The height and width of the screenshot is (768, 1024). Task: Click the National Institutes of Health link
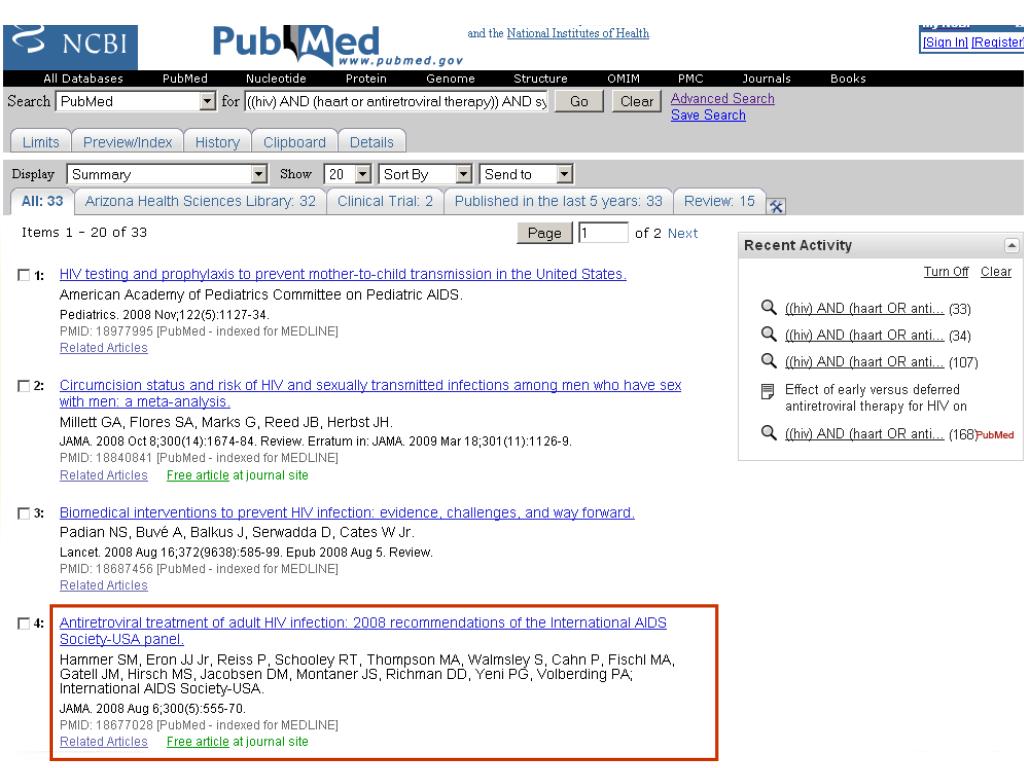(577, 33)
